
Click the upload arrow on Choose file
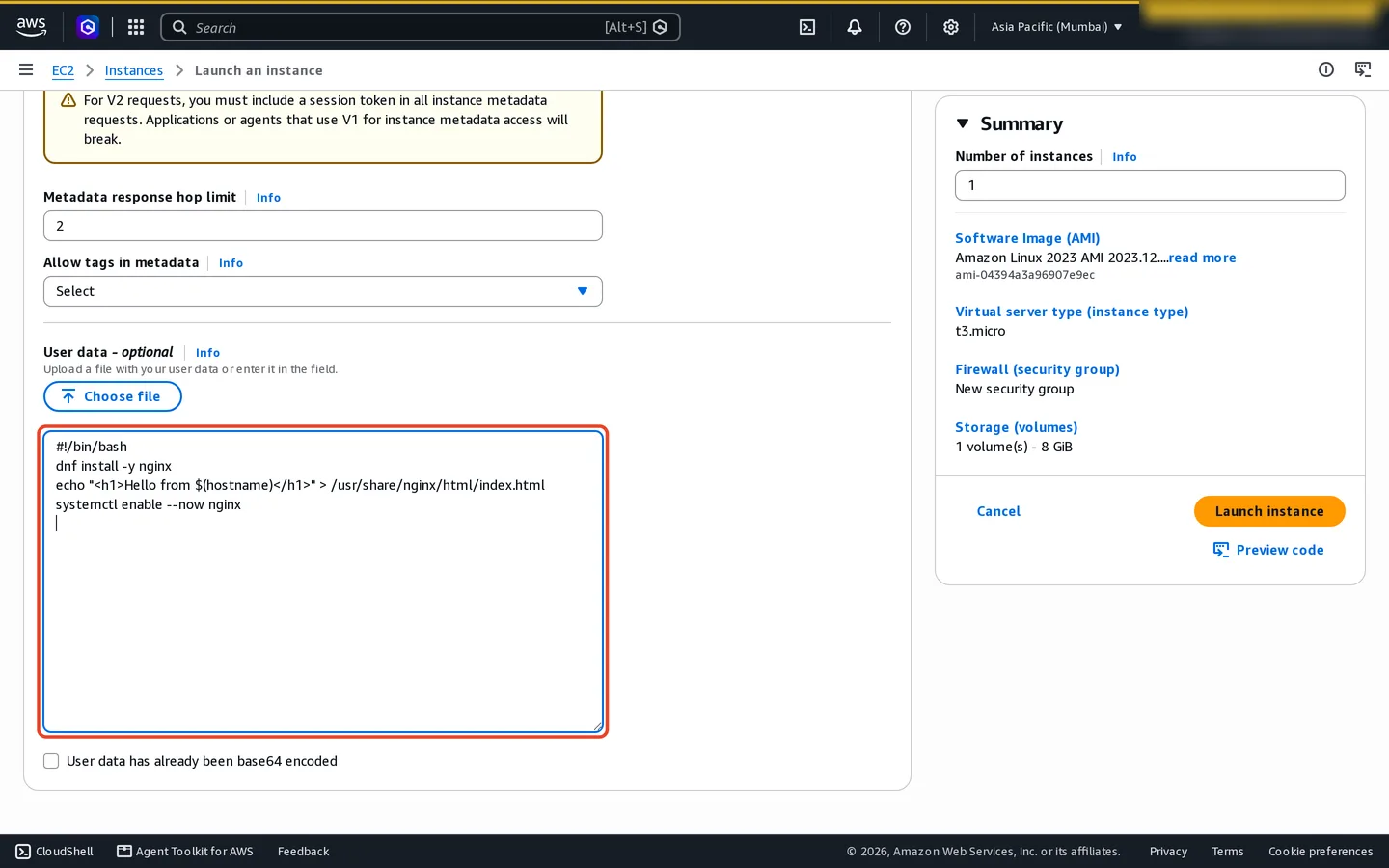(68, 396)
